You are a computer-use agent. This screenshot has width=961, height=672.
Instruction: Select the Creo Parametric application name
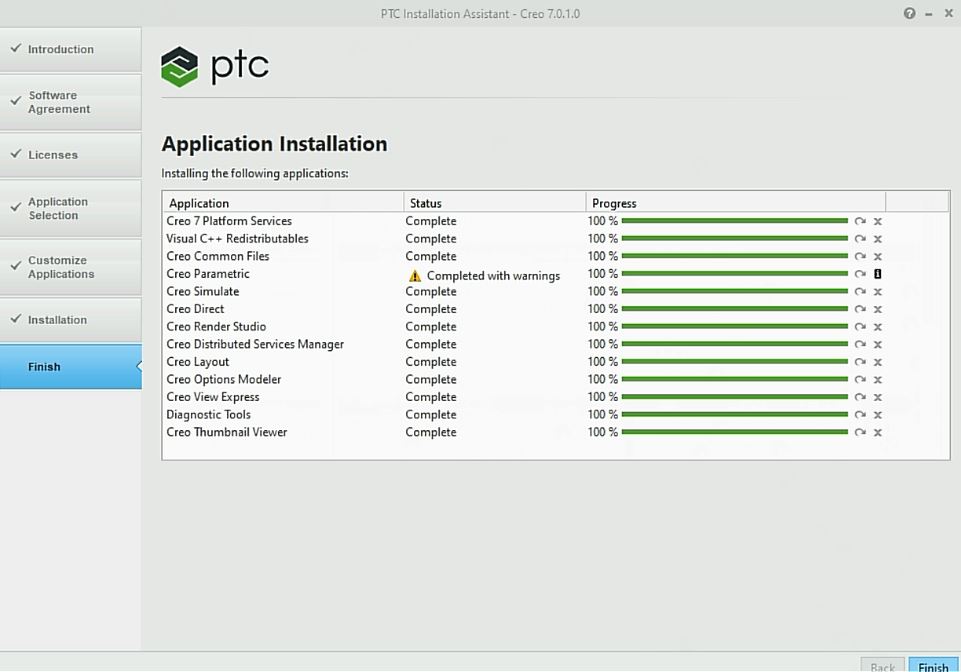coord(208,274)
